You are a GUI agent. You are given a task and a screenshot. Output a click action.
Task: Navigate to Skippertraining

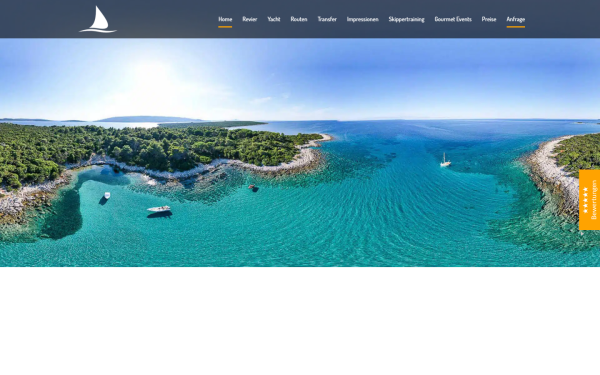pyautogui.click(x=406, y=19)
